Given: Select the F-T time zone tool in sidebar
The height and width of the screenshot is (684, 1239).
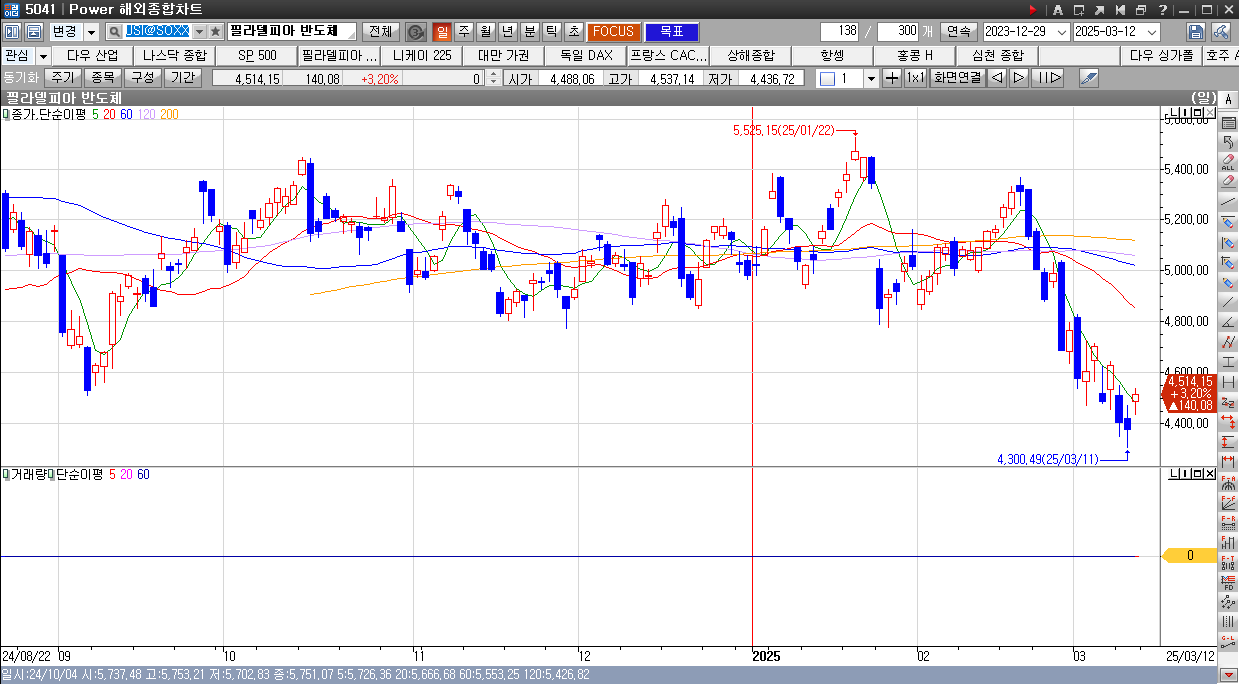Looking at the screenshot, I should pos(1228,562).
